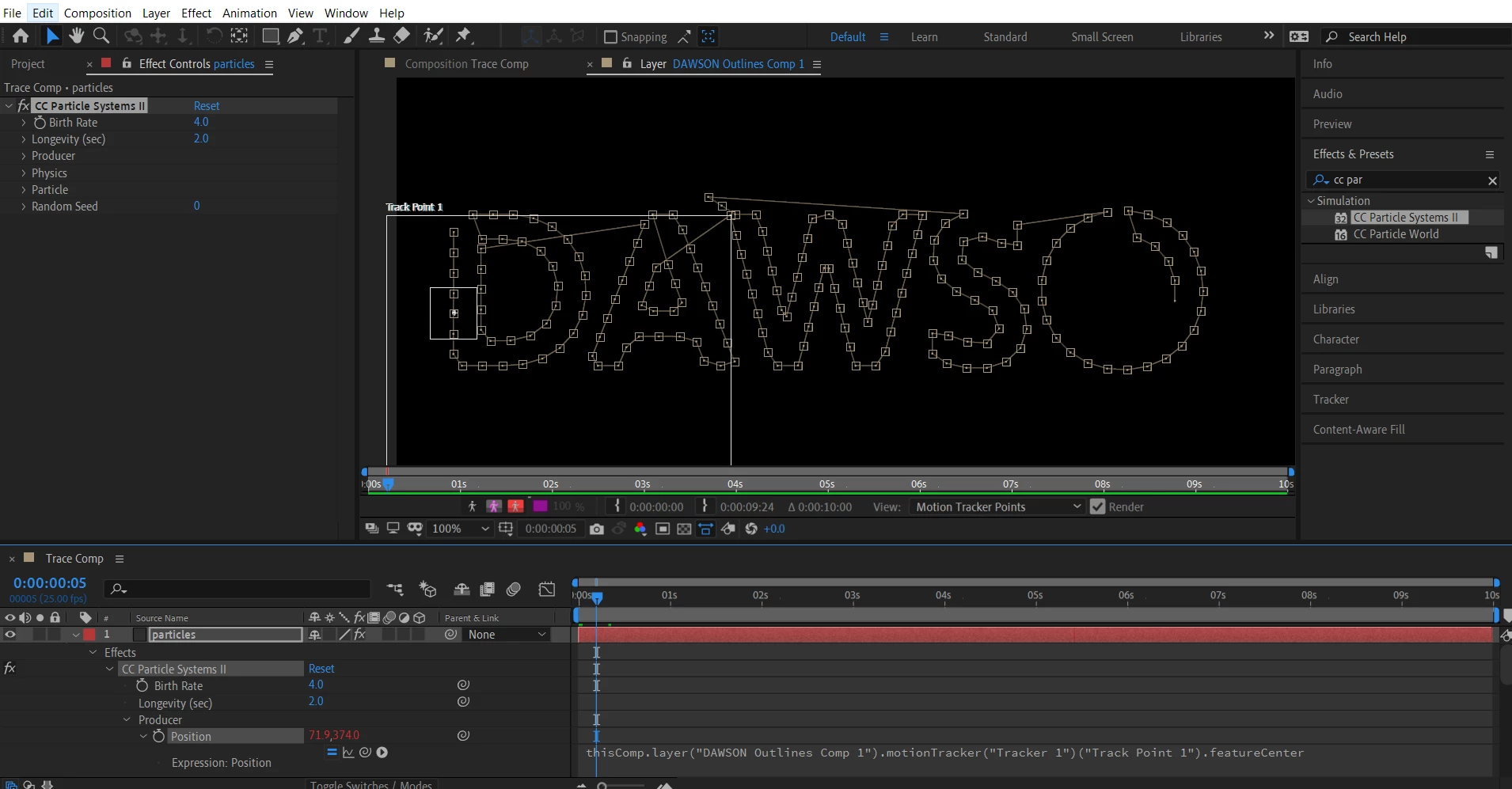
Task: Select the Brush tool
Action: [x=351, y=36]
